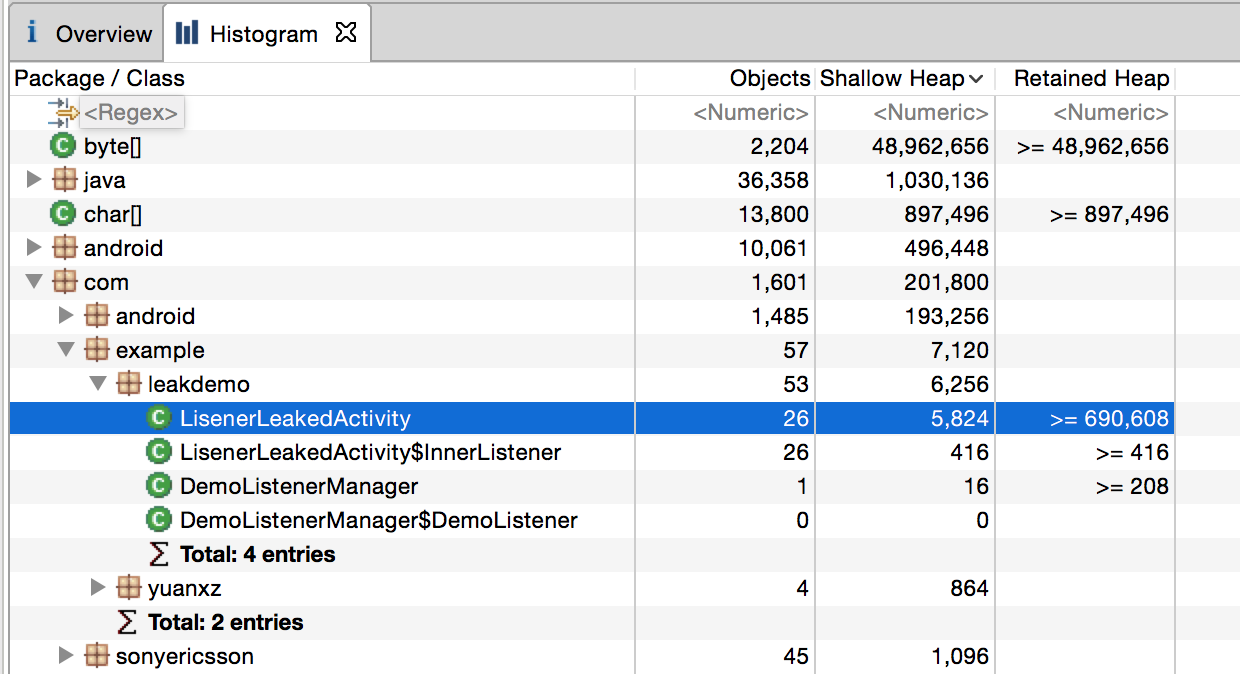The width and height of the screenshot is (1240, 674).
Task: Click the Histogram tab bar-chart icon
Action: (x=186, y=33)
